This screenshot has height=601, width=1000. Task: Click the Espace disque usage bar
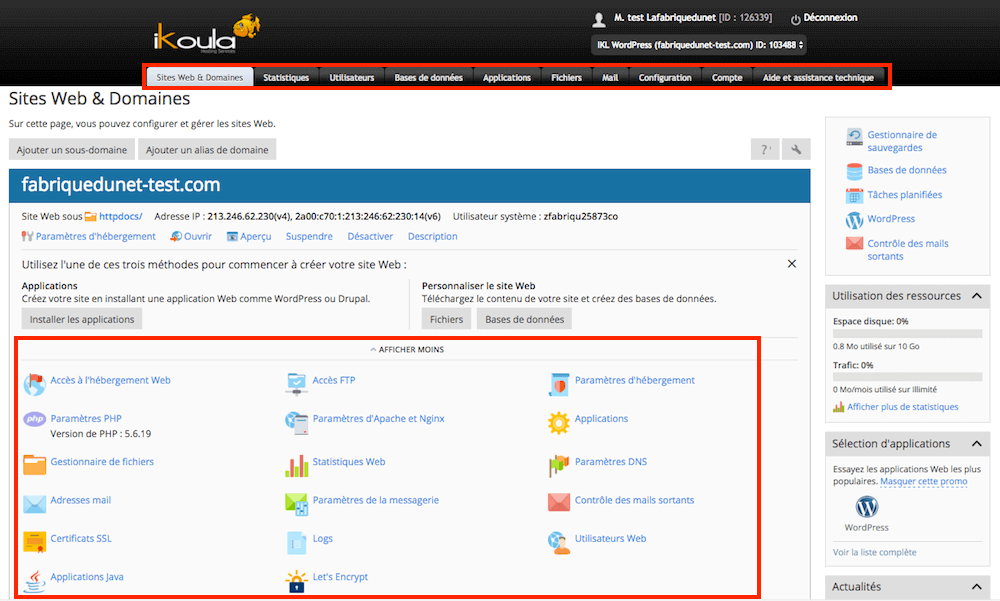906,334
